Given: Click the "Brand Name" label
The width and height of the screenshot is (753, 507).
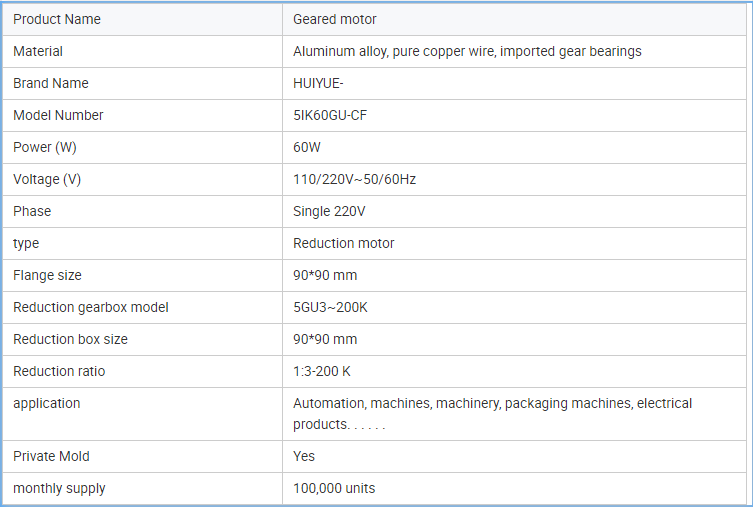Looking at the screenshot, I should tap(51, 83).
